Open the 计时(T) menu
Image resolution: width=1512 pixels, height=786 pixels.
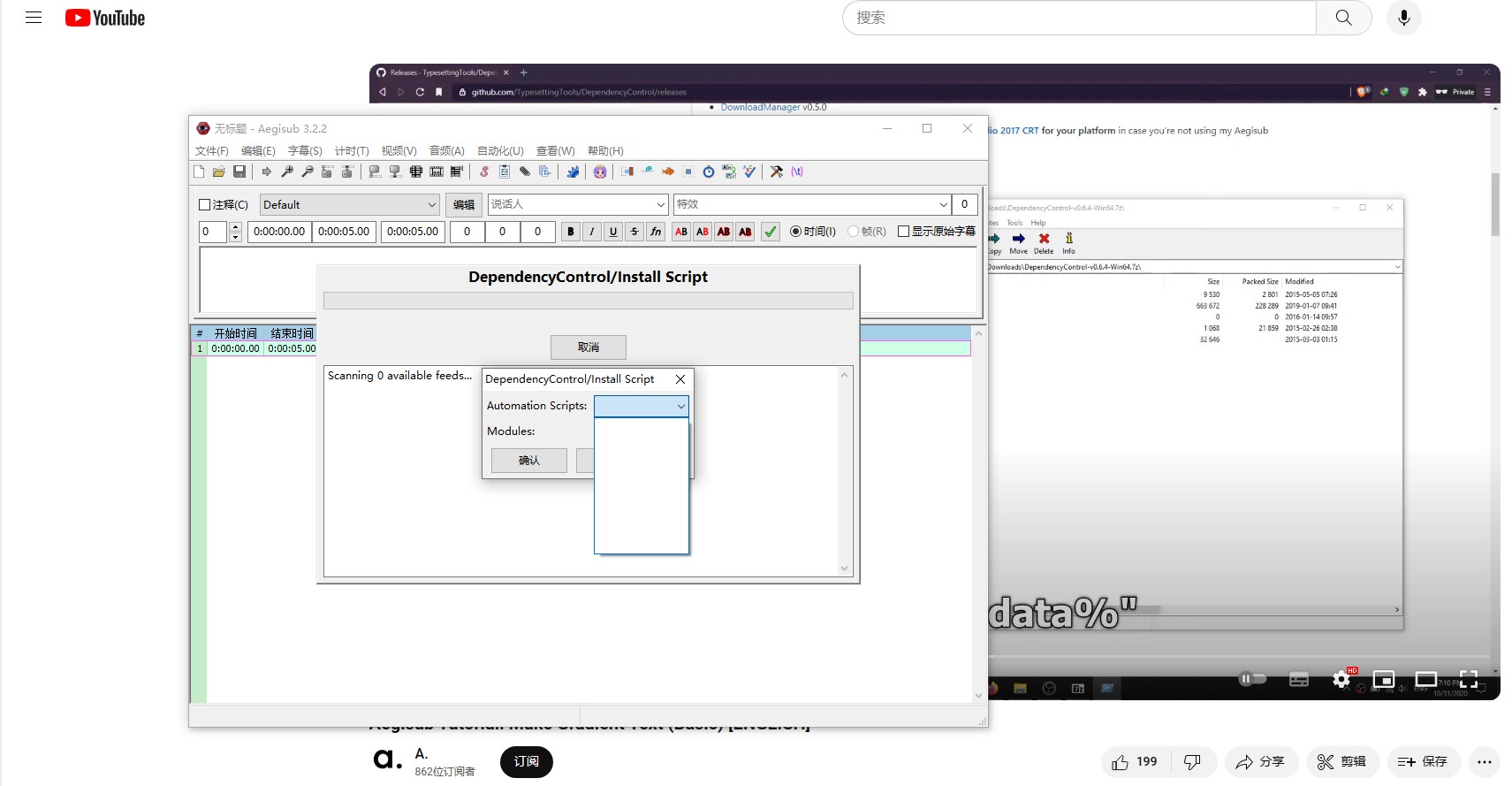pyautogui.click(x=352, y=151)
